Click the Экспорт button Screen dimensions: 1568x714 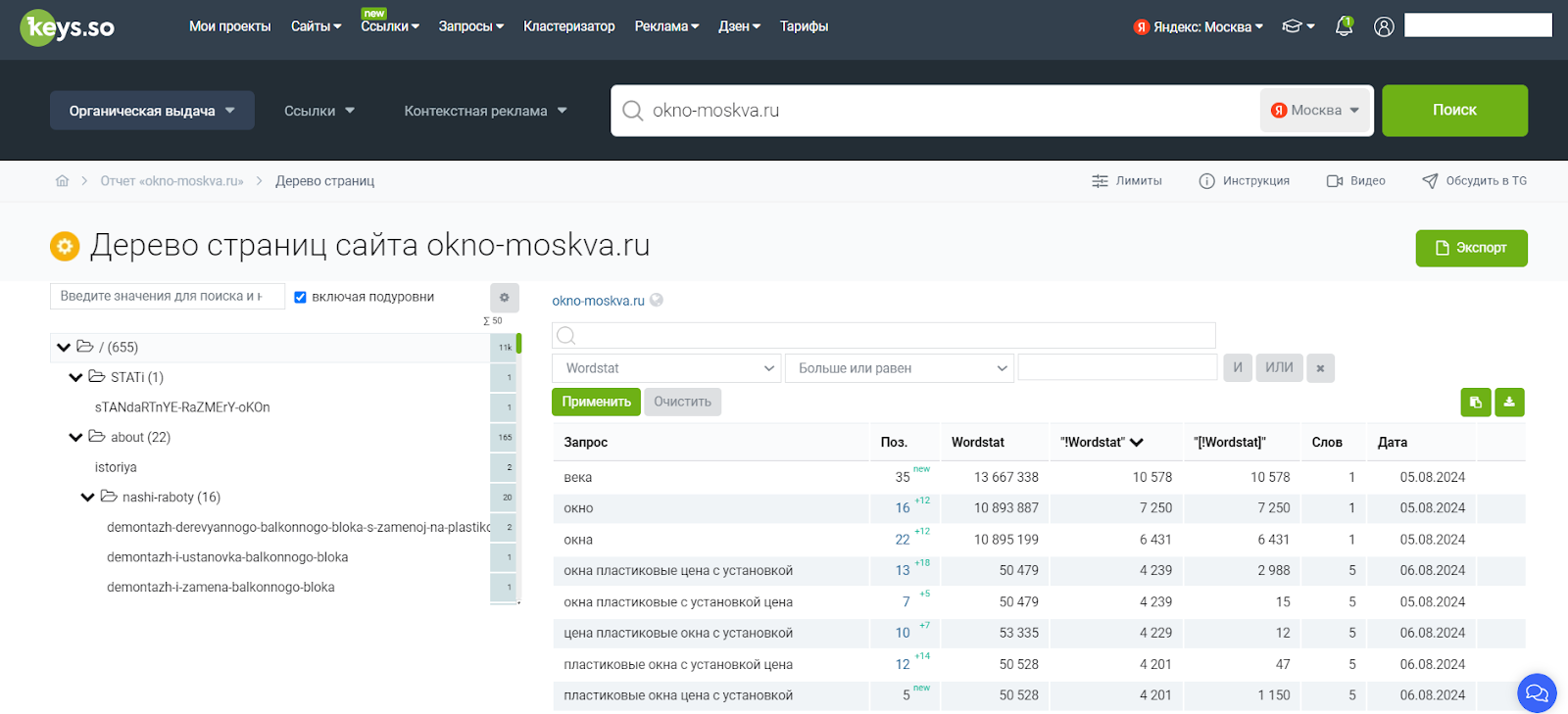point(1471,248)
